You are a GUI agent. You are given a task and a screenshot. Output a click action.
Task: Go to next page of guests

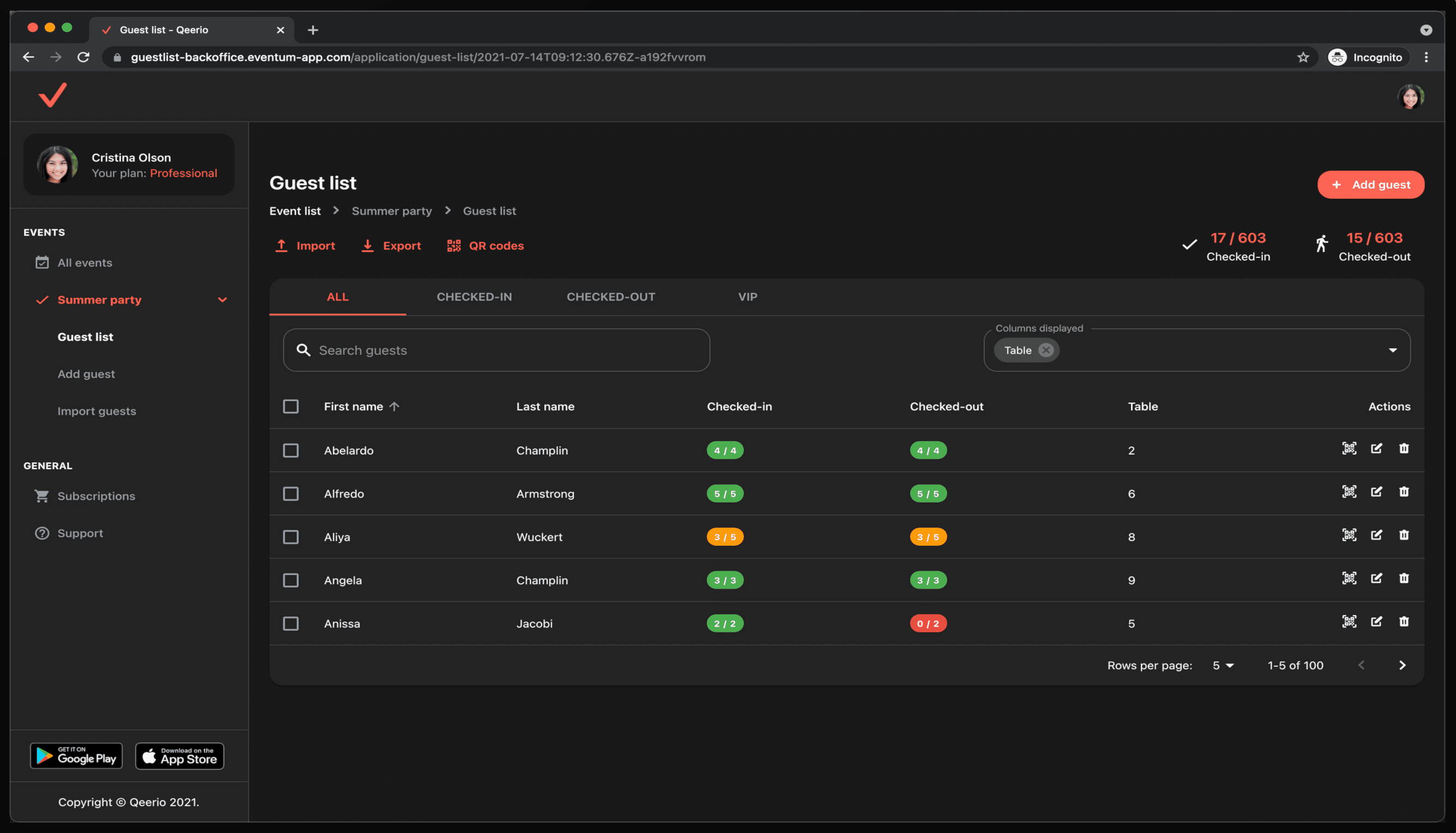(1401, 665)
